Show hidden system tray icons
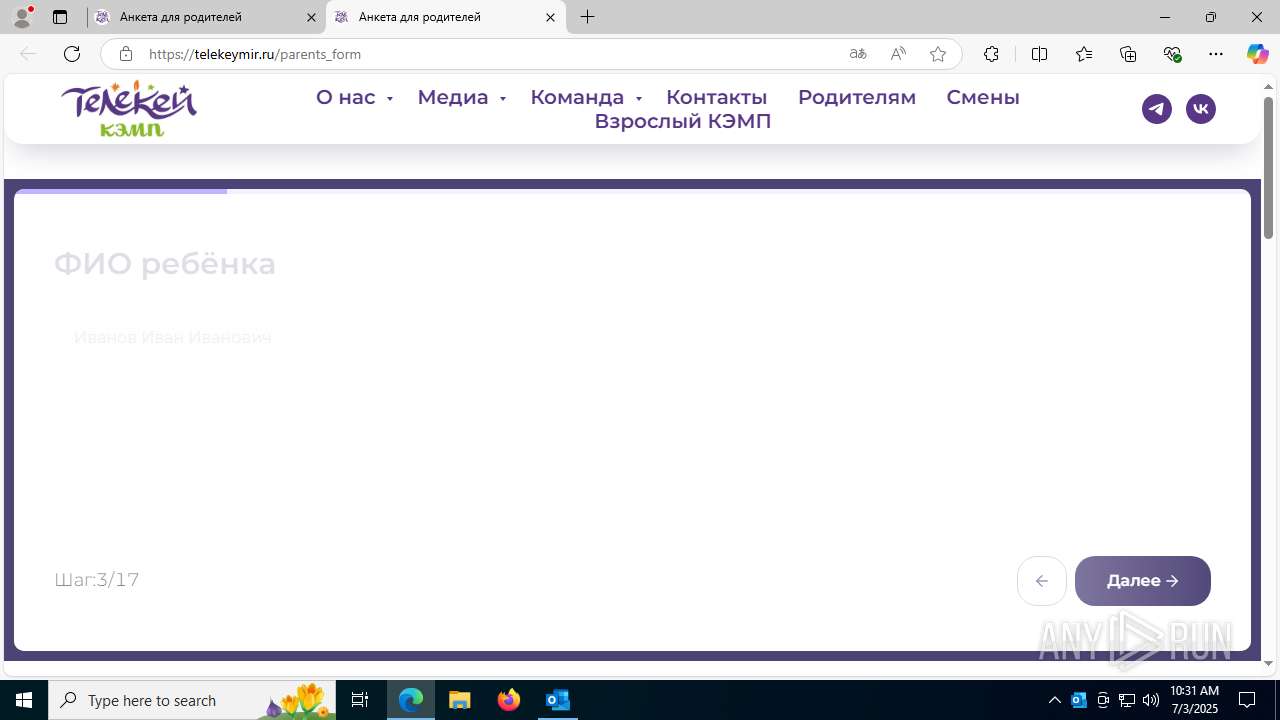1280x720 pixels. pos(1055,700)
